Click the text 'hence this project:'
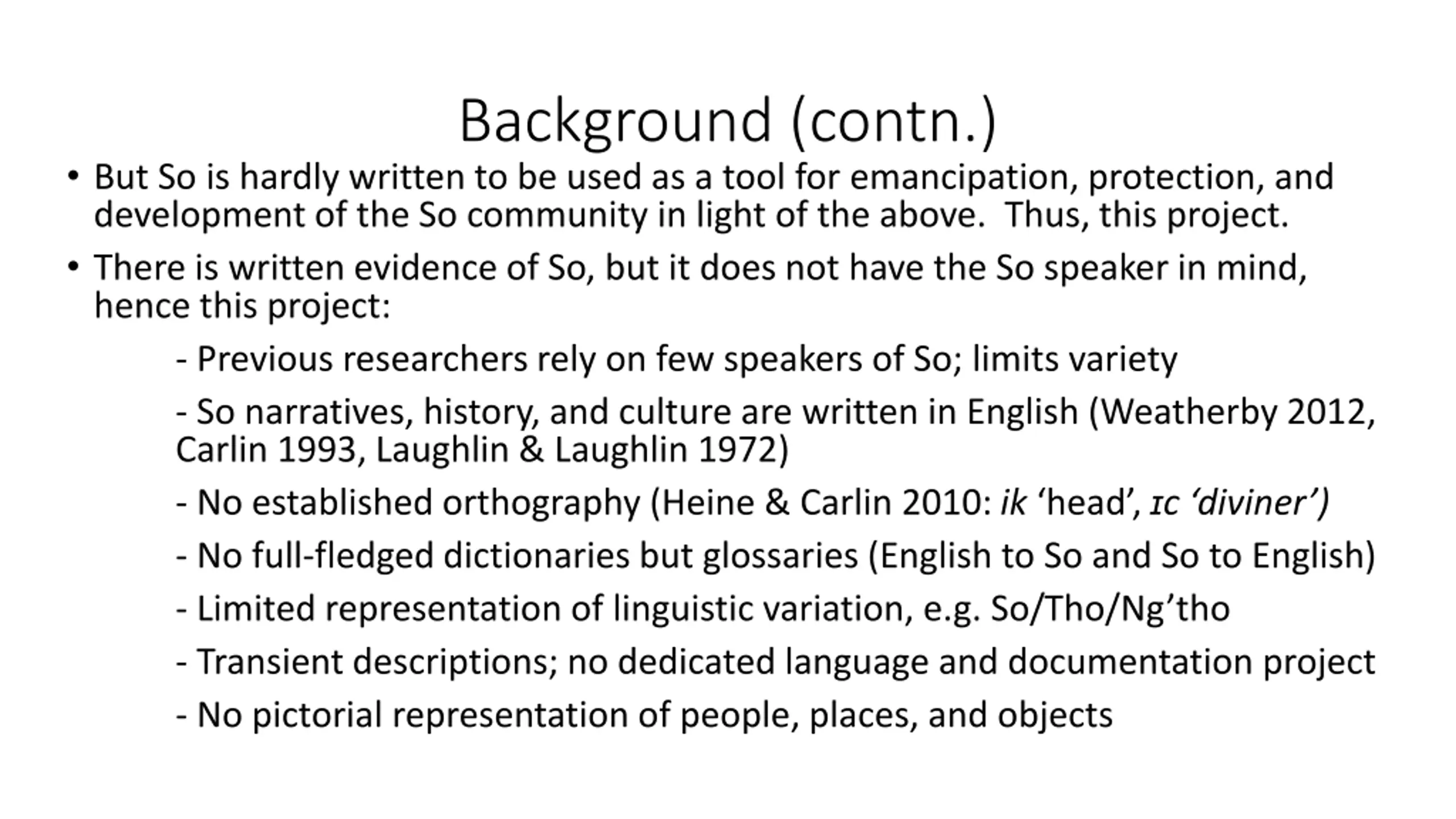1456x819 pixels. coord(242,306)
